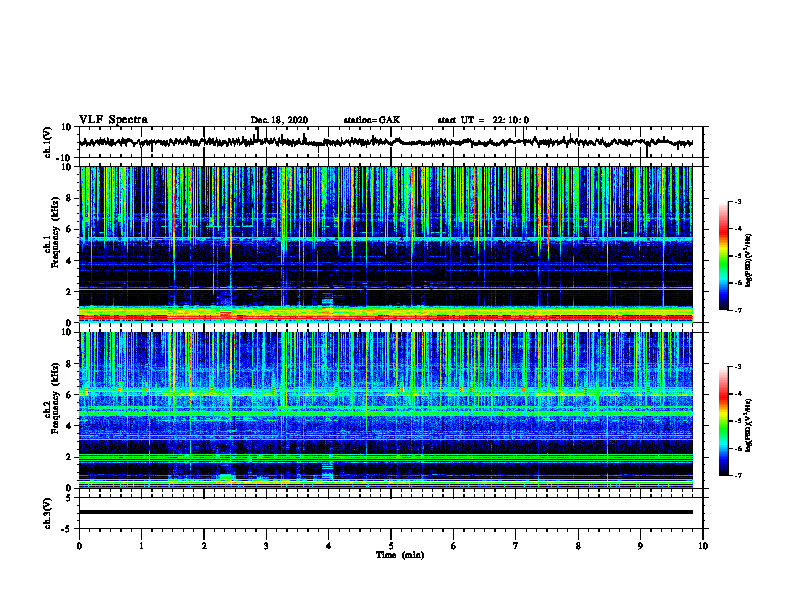Viewport: 792px width, 612px height.
Task: Click the "8" minute tick on the time axis
Action: (578, 546)
